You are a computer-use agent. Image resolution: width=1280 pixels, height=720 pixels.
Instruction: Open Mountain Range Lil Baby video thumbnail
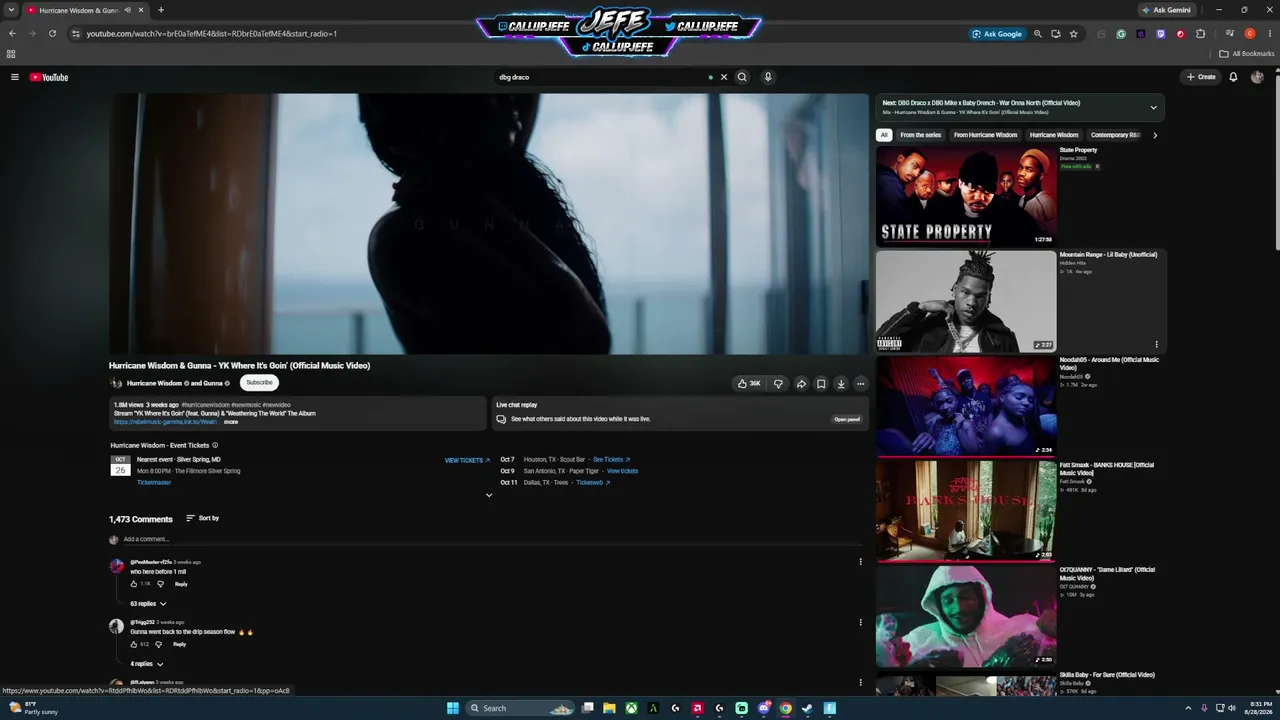click(x=966, y=301)
